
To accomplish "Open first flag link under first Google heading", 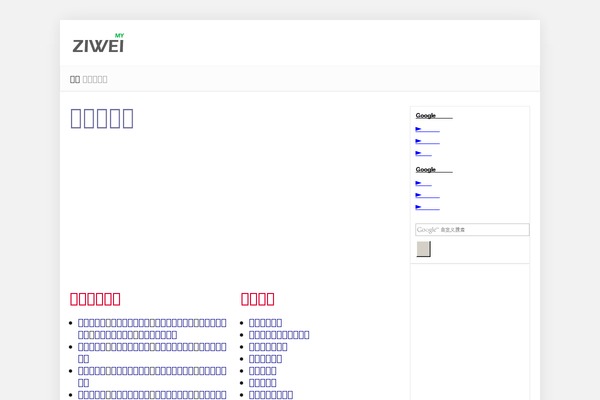I will click(x=427, y=129).
